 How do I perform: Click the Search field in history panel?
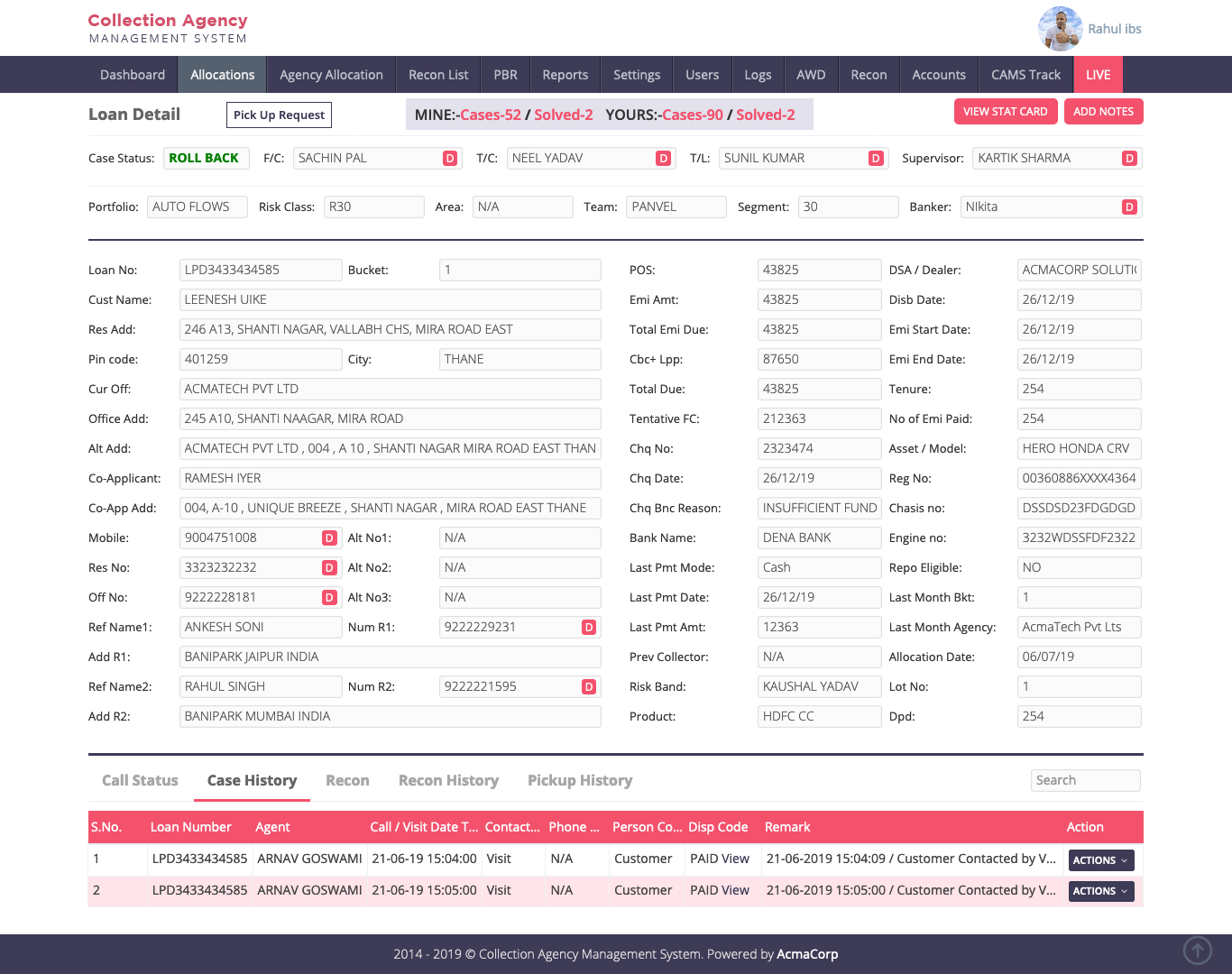click(1085, 780)
